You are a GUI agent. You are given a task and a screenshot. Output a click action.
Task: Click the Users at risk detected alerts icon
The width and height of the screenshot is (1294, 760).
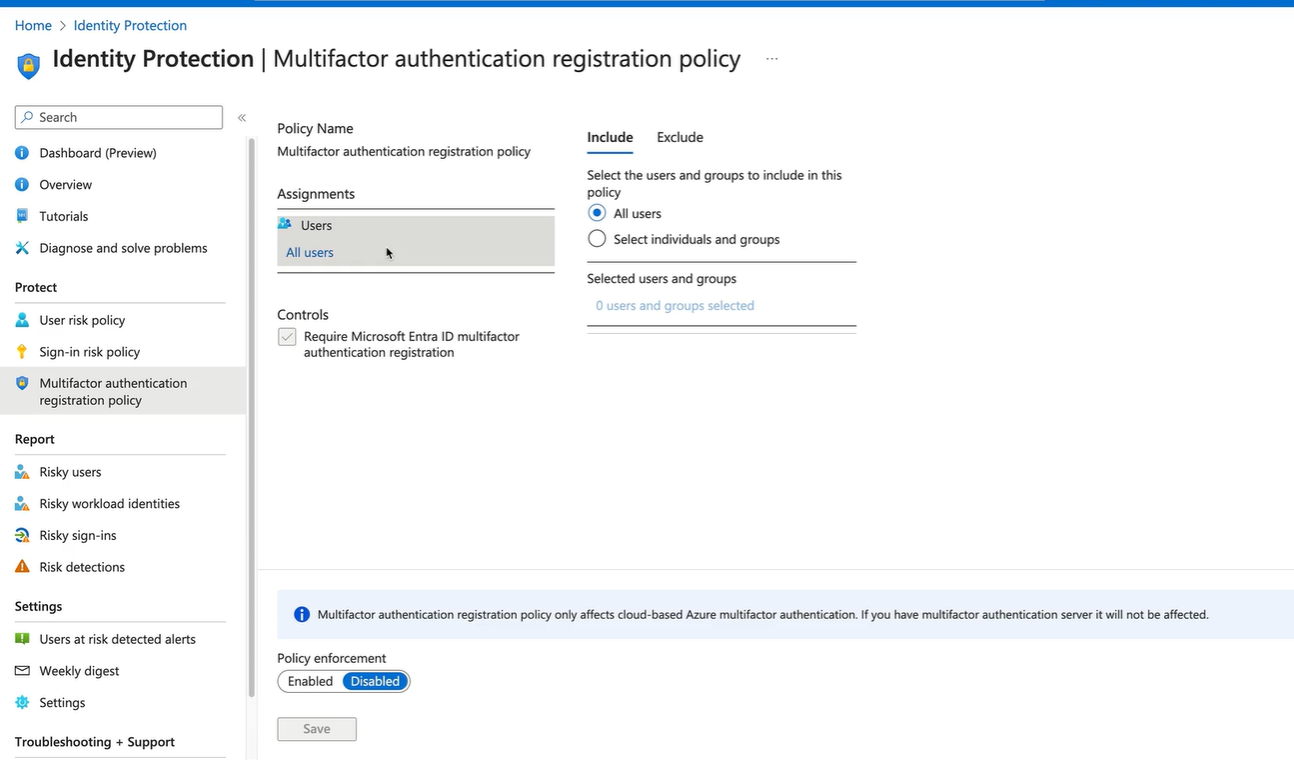(x=22, y=639)
